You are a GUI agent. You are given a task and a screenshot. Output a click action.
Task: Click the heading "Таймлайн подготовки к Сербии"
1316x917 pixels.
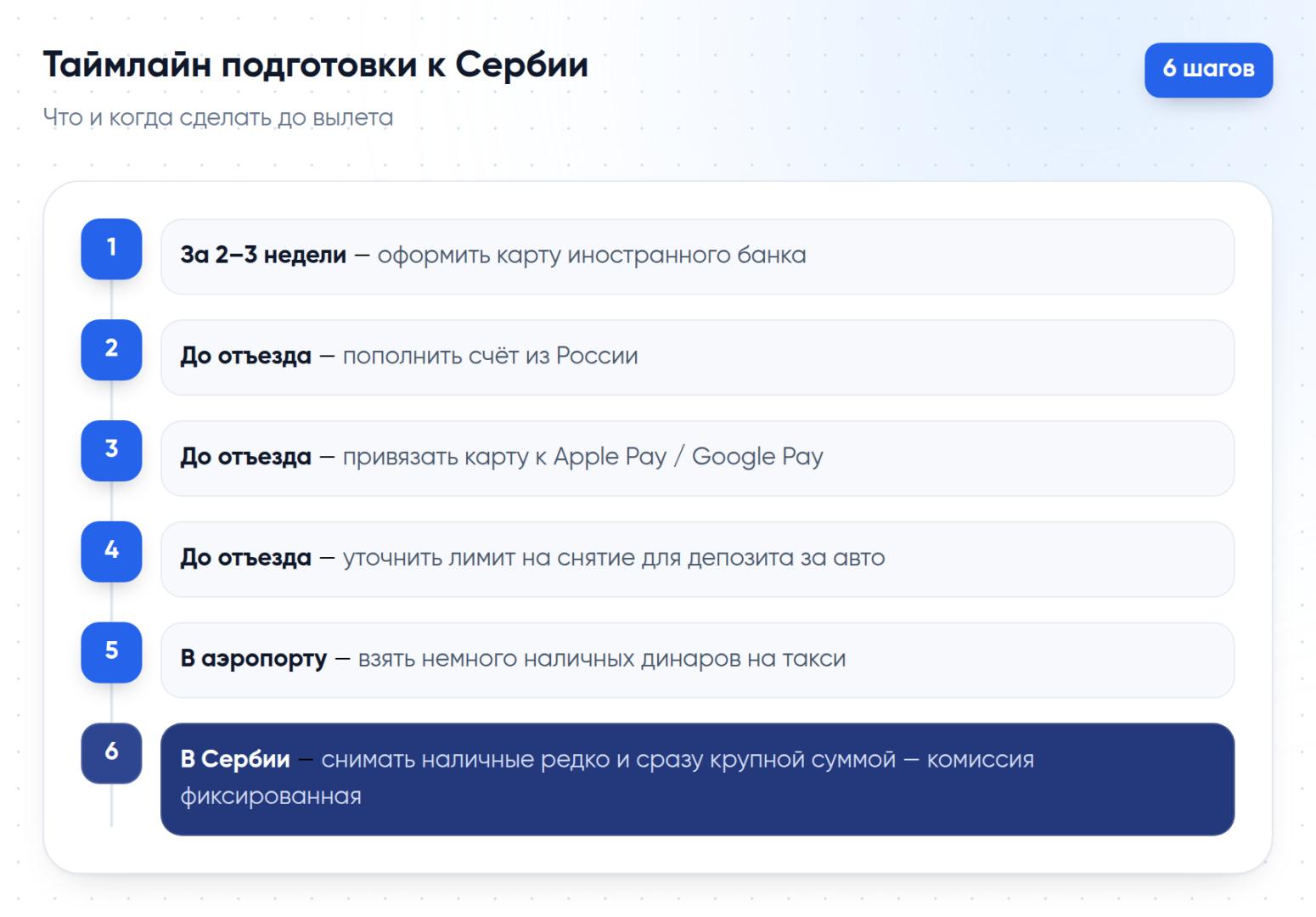coord(315,65)
